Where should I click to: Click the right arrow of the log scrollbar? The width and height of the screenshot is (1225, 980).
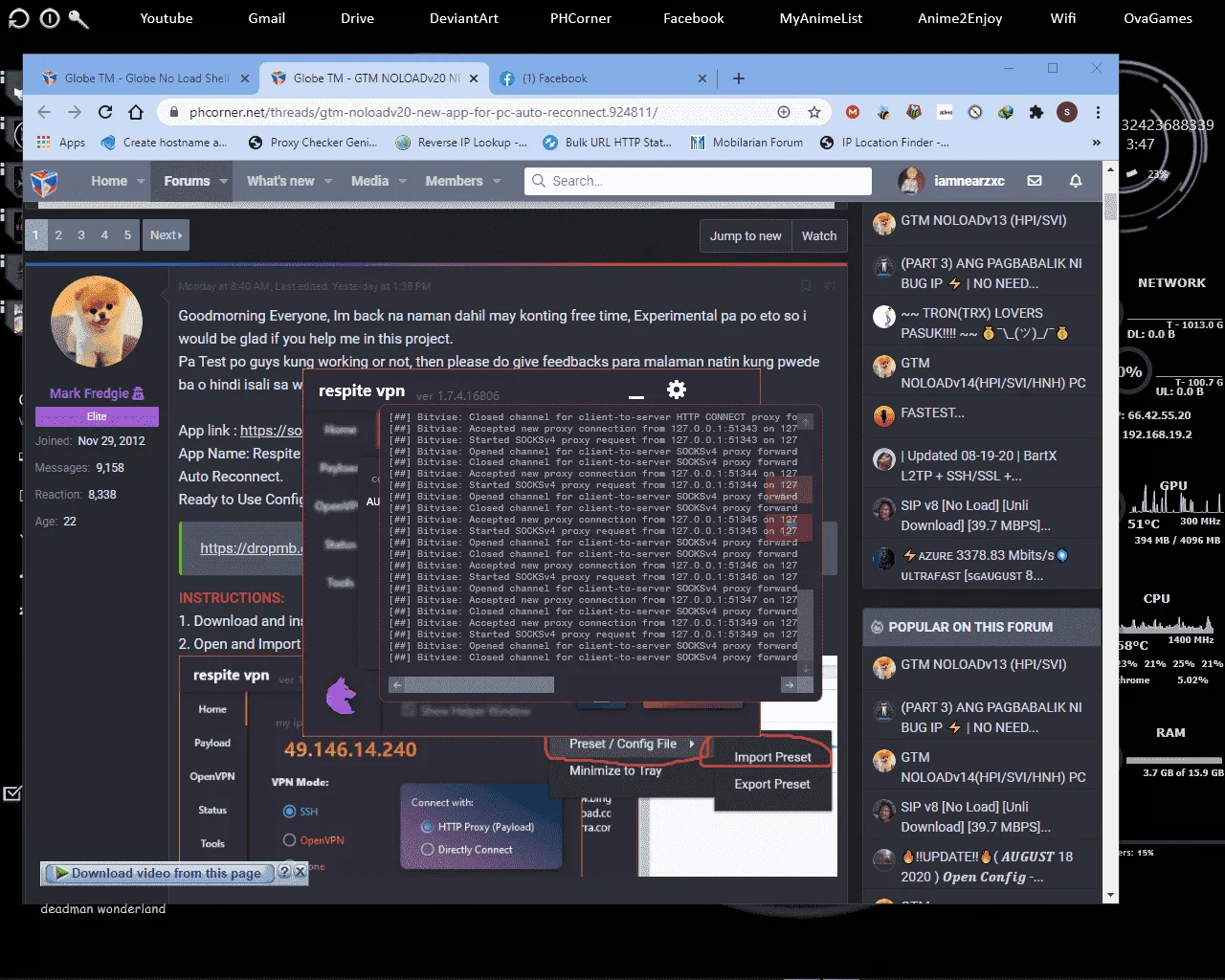click(790, 685)
